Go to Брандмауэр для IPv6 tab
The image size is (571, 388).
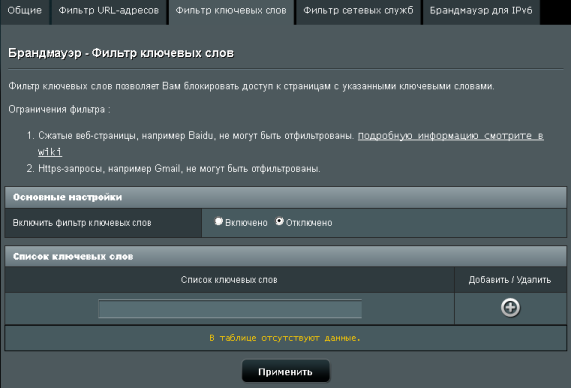(x=481, y=11)
